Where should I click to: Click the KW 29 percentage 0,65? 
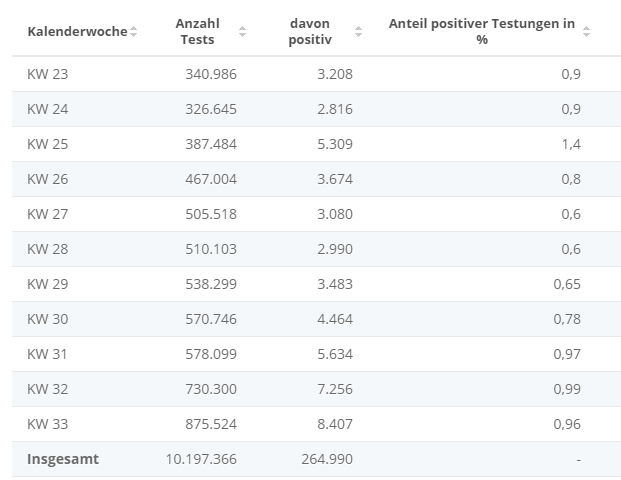pos(566,284)
